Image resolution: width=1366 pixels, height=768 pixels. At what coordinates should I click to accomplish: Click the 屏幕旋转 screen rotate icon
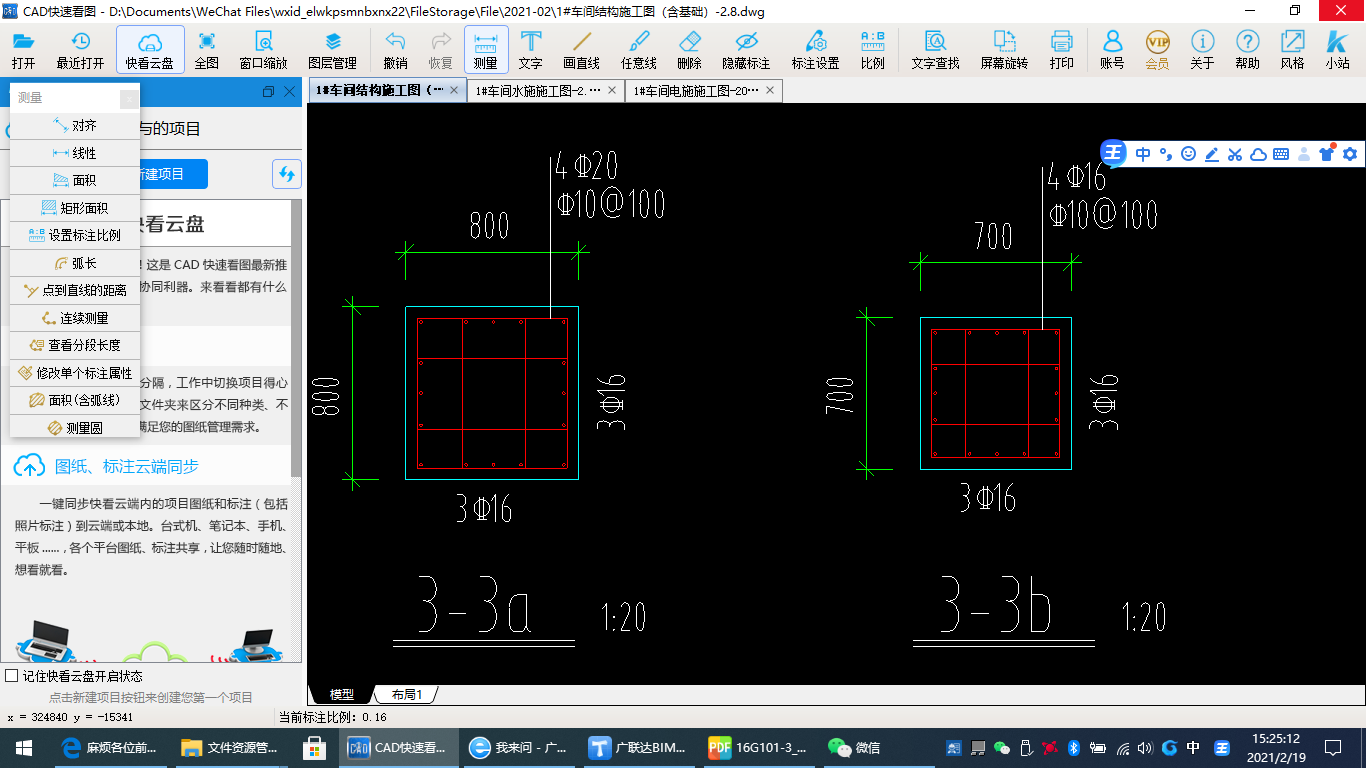tap(1004, 50)
